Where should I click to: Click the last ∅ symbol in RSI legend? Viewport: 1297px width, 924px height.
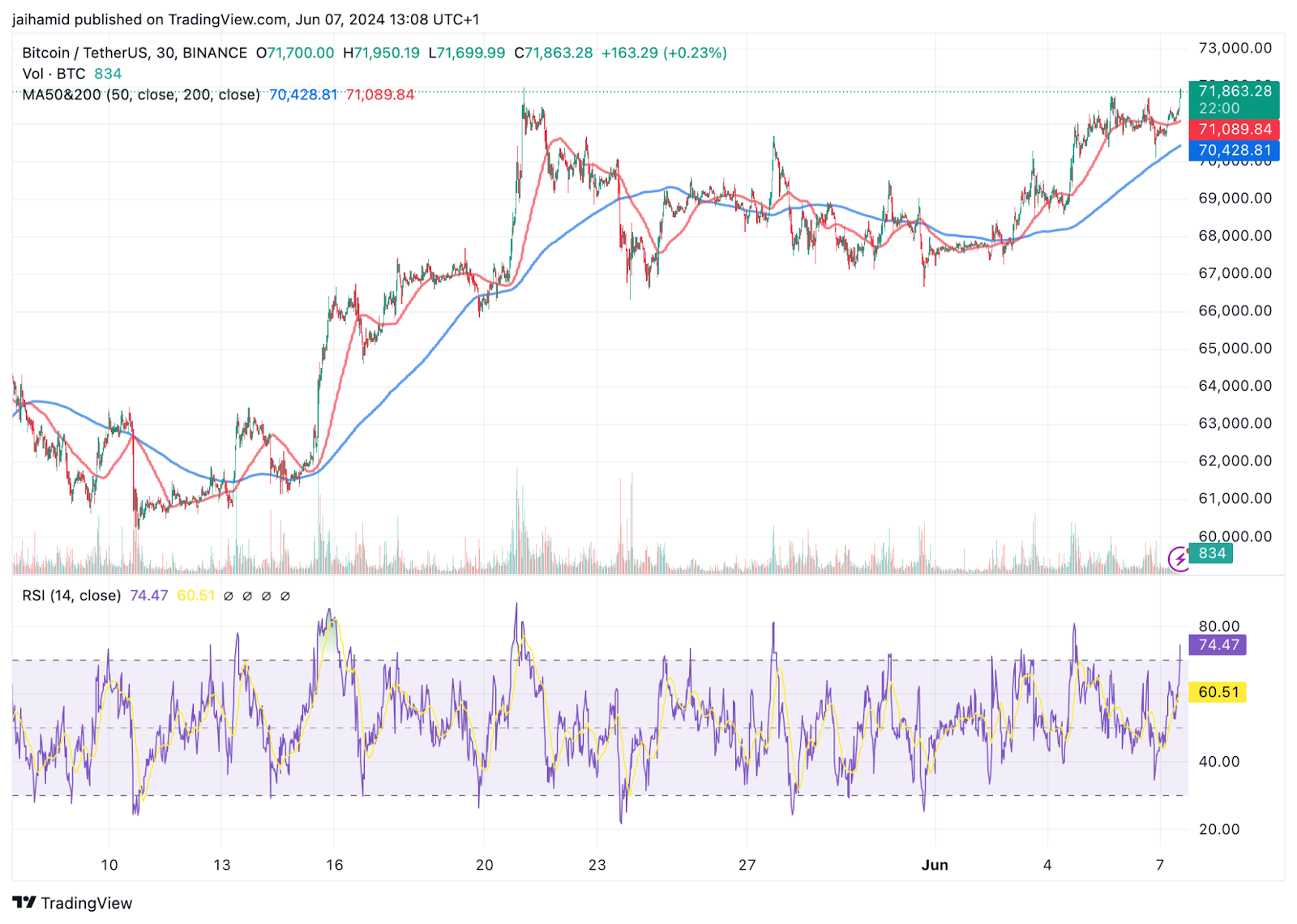coord(285,597)
